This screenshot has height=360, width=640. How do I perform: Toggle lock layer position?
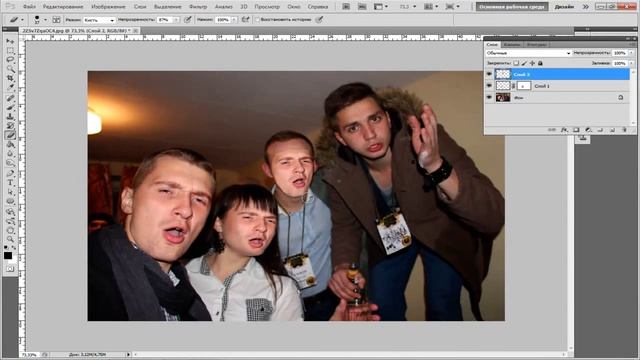(532, 63)
